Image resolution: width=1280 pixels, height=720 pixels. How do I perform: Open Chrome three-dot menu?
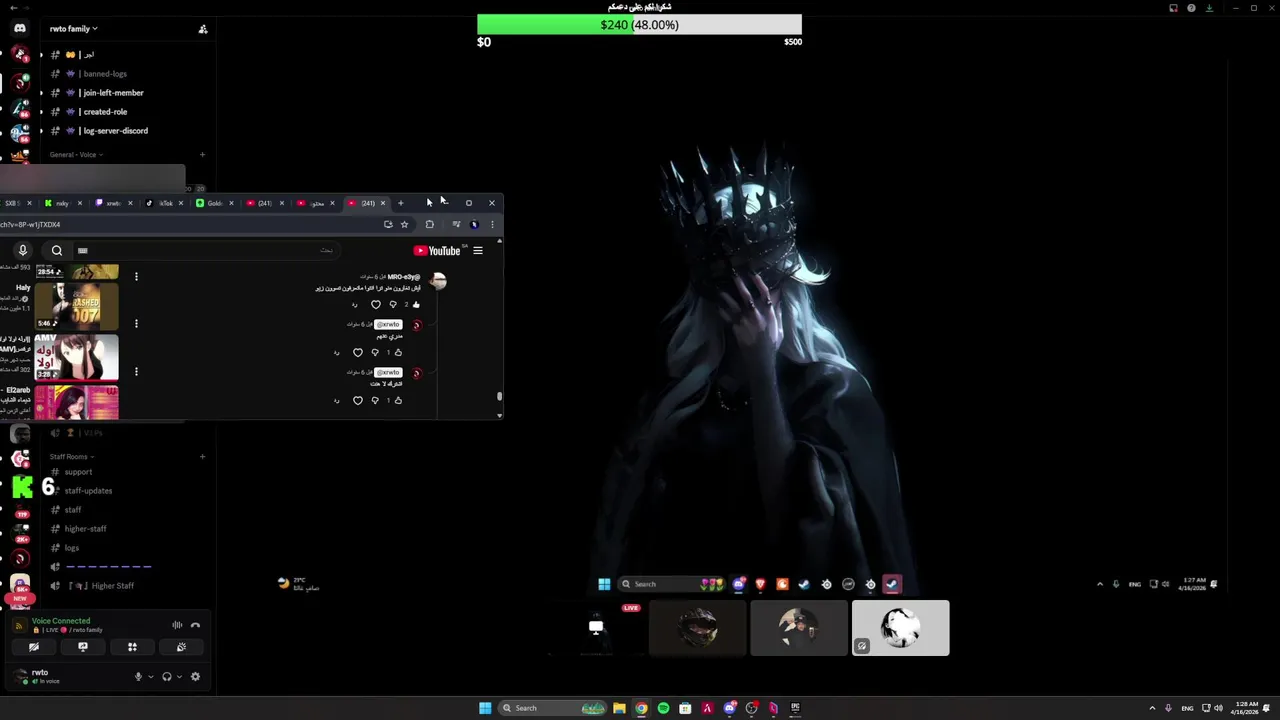(492, 224)
